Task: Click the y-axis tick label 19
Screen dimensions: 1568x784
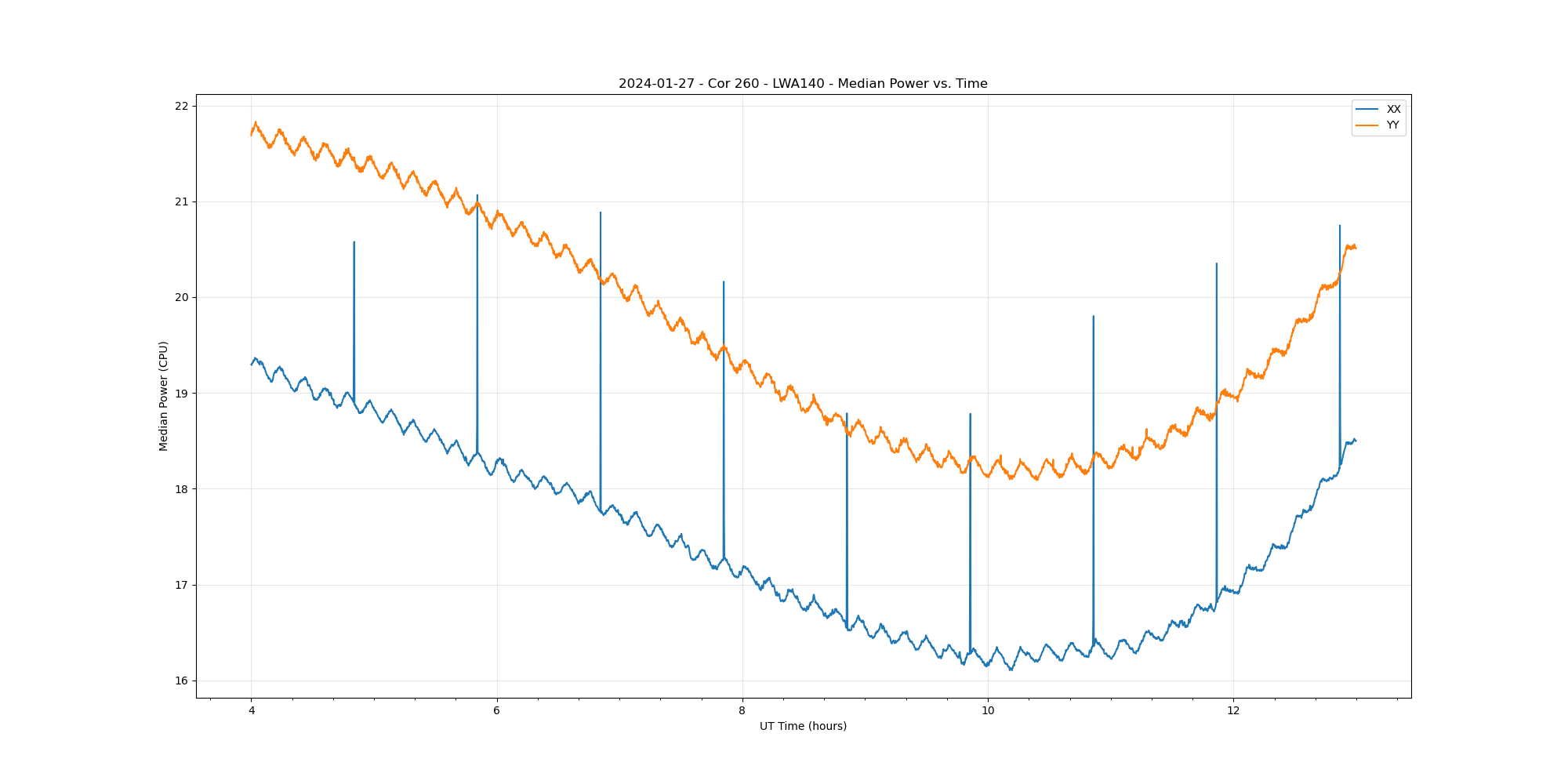Action: tap(182, 394)
